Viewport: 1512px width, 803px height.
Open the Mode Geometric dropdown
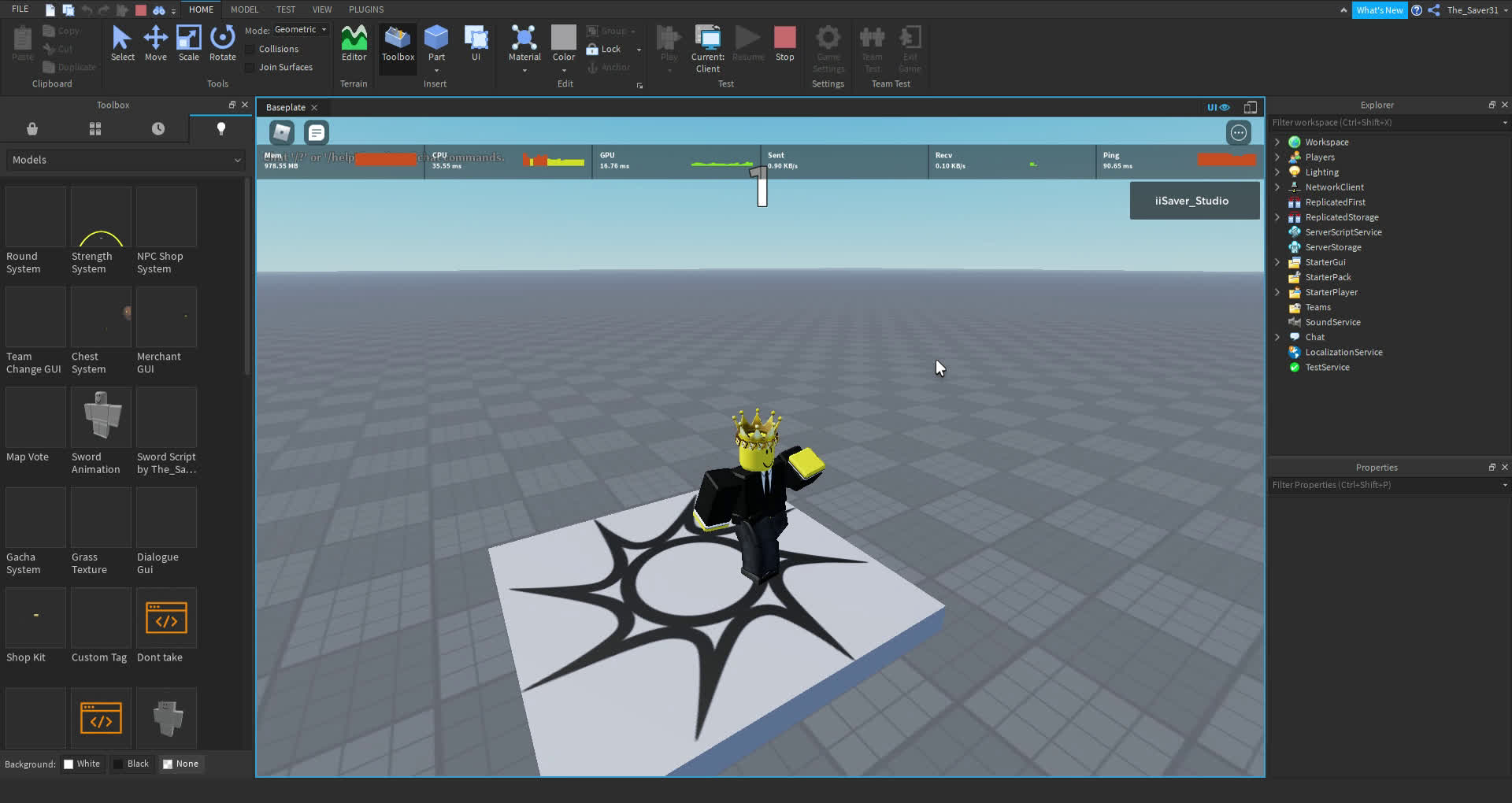pos(300,29)
